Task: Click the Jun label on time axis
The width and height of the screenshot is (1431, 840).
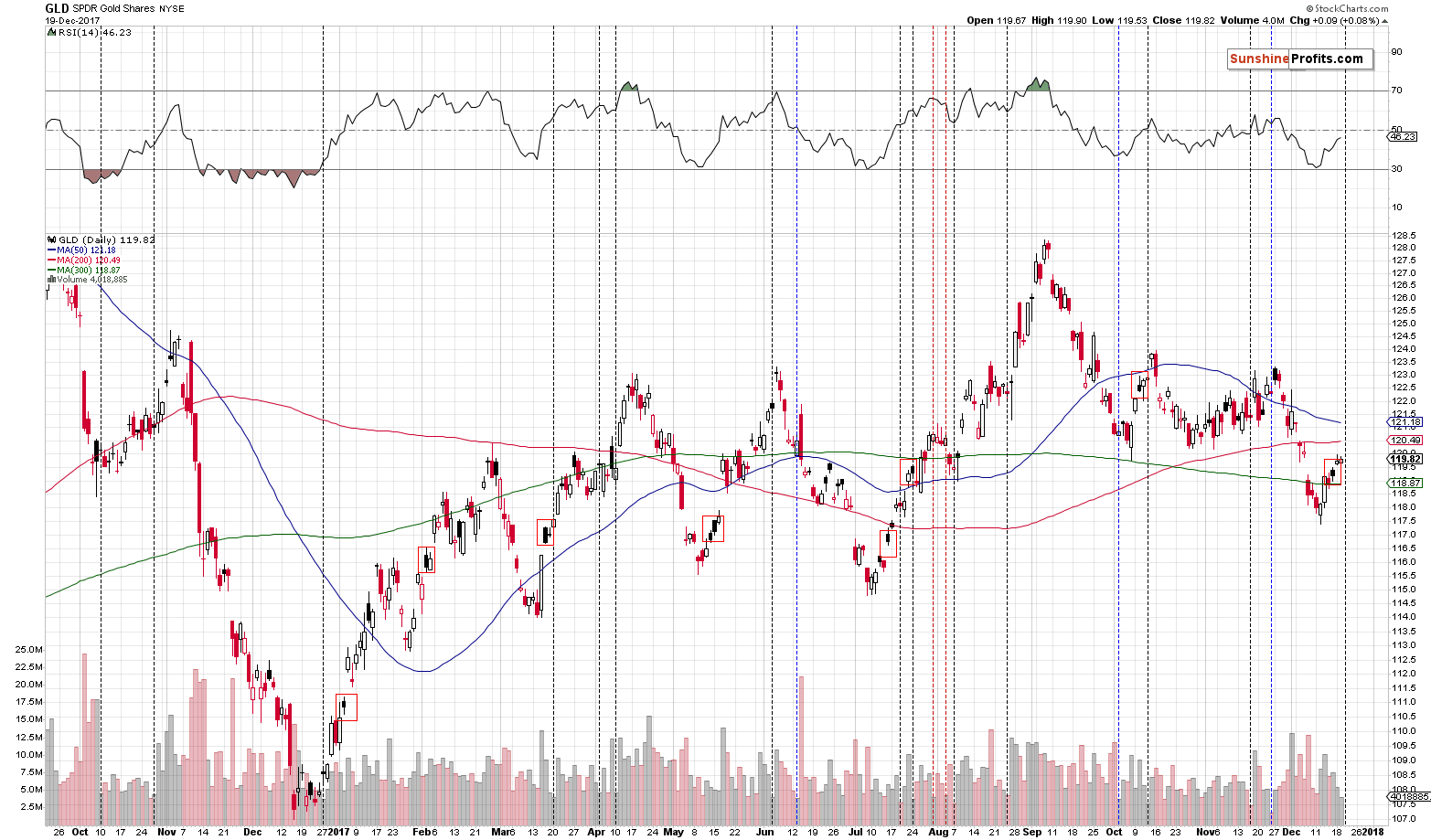Action: point(764,833)
